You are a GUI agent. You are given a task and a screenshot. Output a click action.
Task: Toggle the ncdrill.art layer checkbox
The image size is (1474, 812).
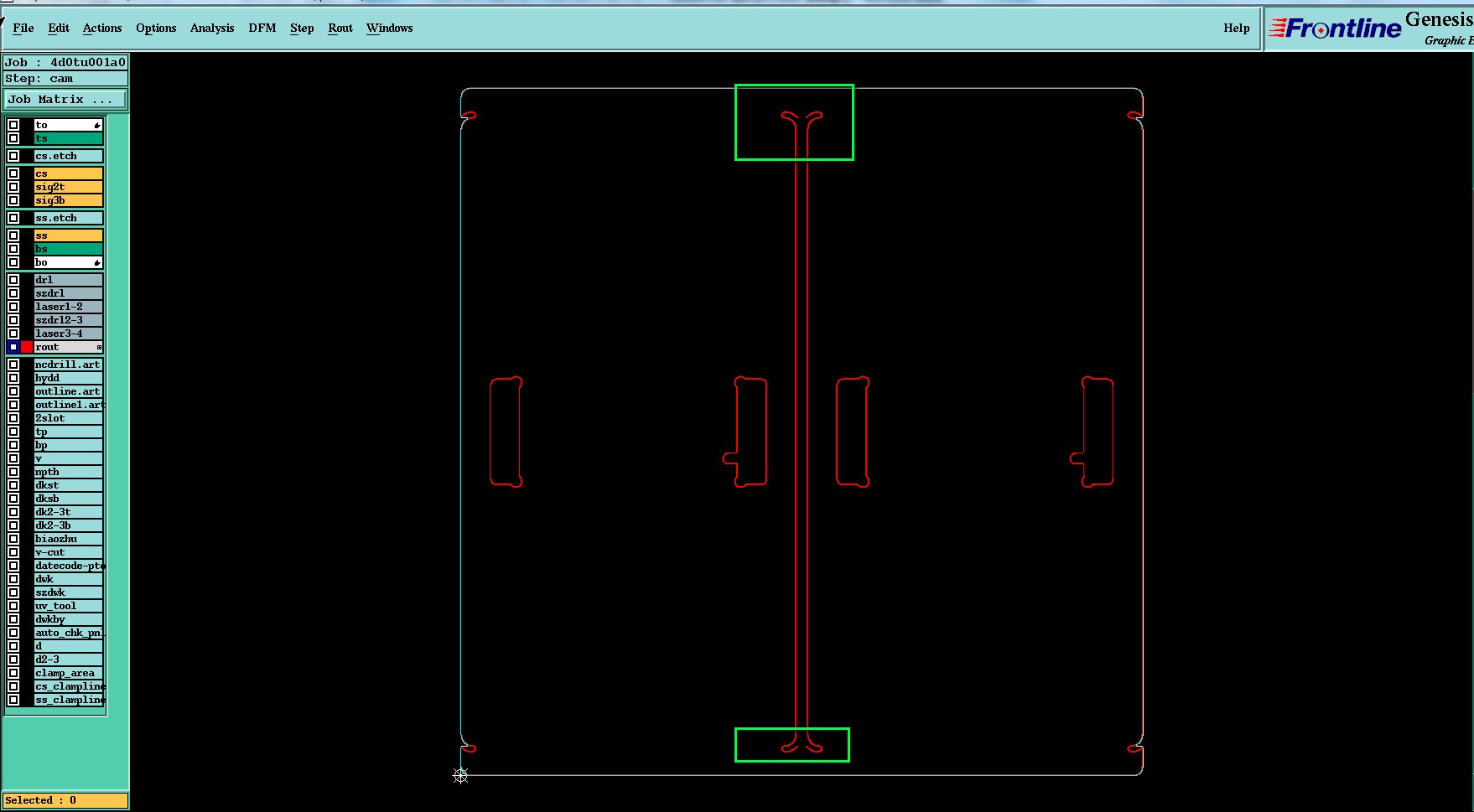click(x=13, y=365)
